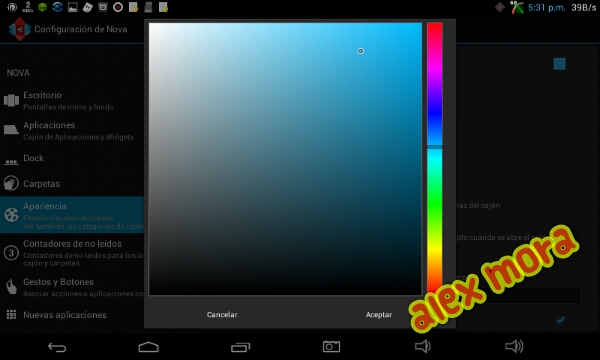Click the Escritorio screens icon
This screenshot has height=360, width=600.
11,101
